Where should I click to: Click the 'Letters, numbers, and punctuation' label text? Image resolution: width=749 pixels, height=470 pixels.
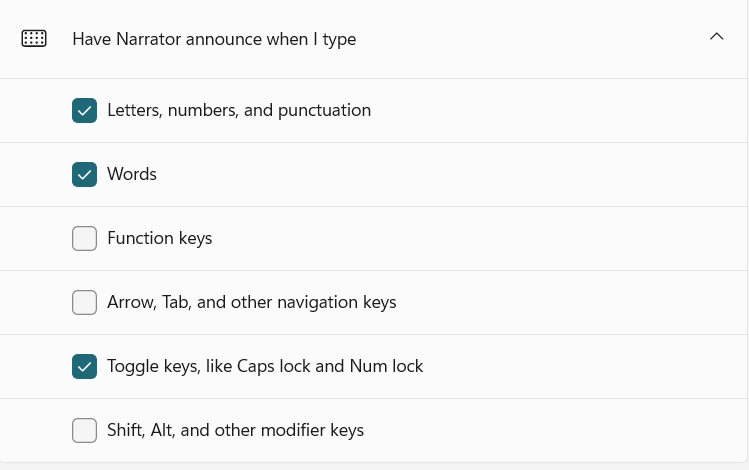tap(239, 110)
